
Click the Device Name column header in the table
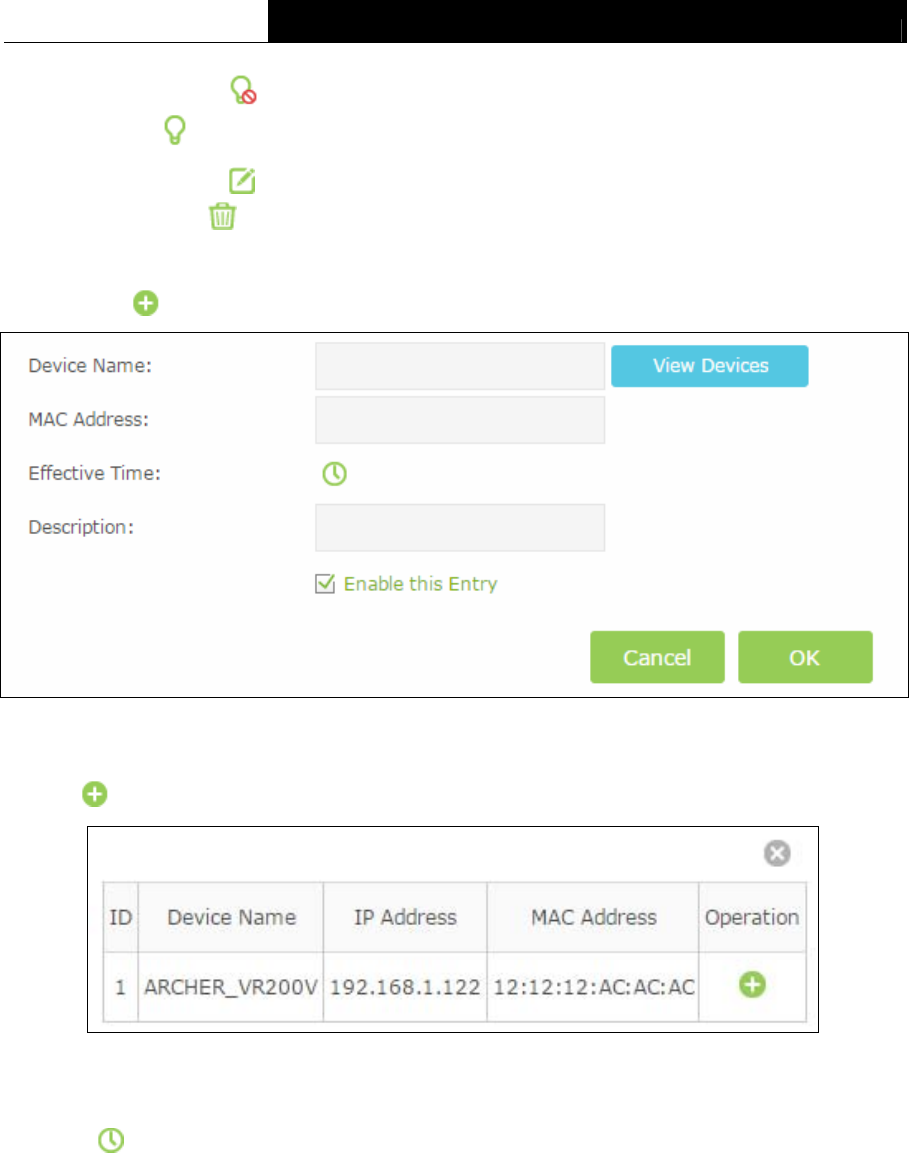231,917
